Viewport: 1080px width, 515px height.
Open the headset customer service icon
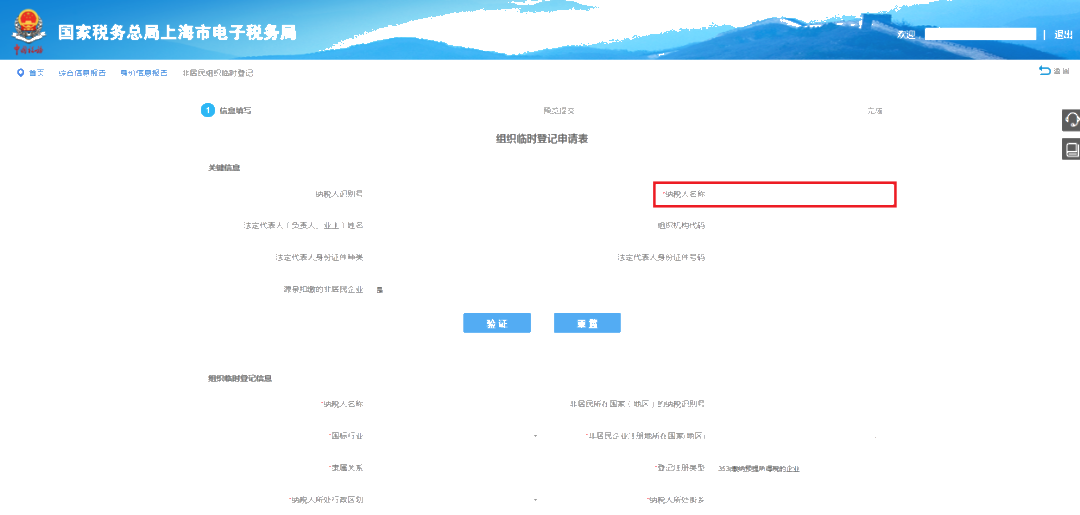coord(1071,119)
